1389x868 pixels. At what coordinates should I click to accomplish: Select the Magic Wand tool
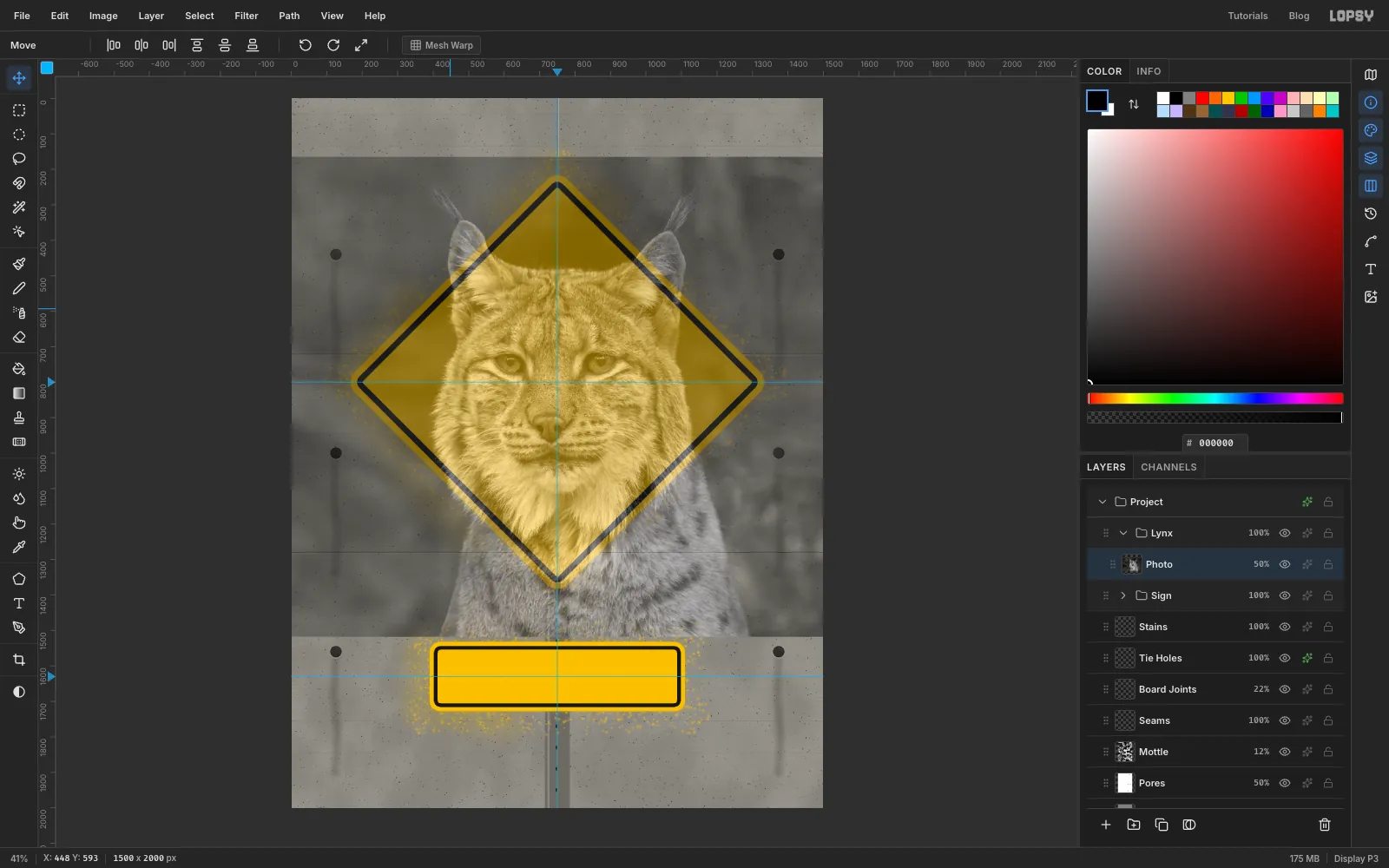(x=18, y=207)
